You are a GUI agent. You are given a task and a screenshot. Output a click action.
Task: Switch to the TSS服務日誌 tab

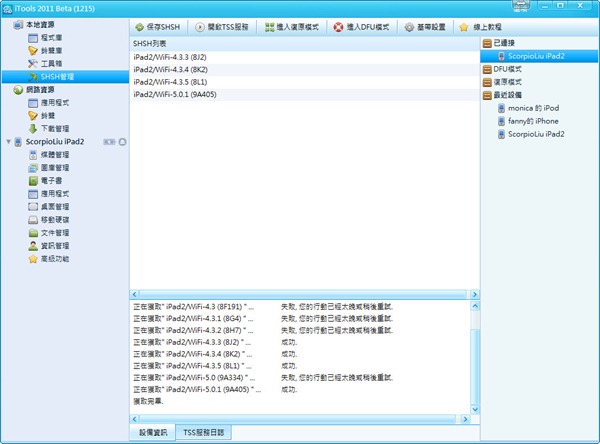(204, 433)
